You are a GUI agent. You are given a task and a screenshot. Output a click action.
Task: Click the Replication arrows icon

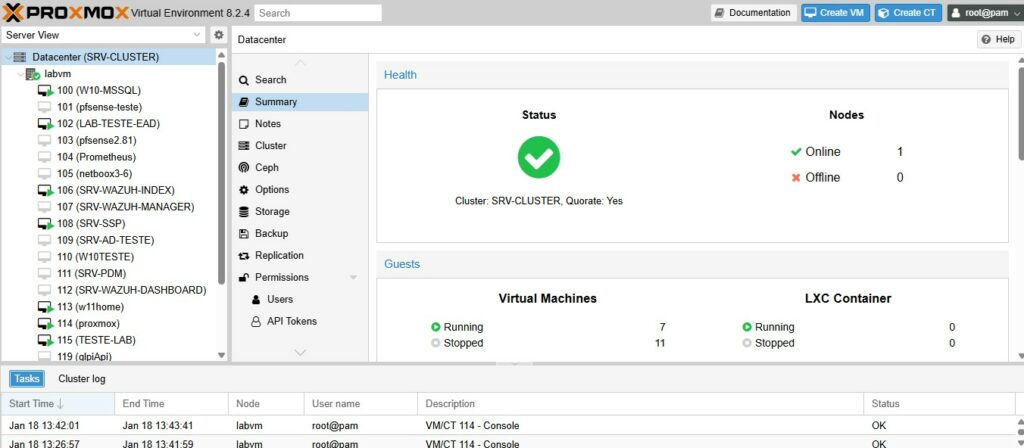pos(244,255)
